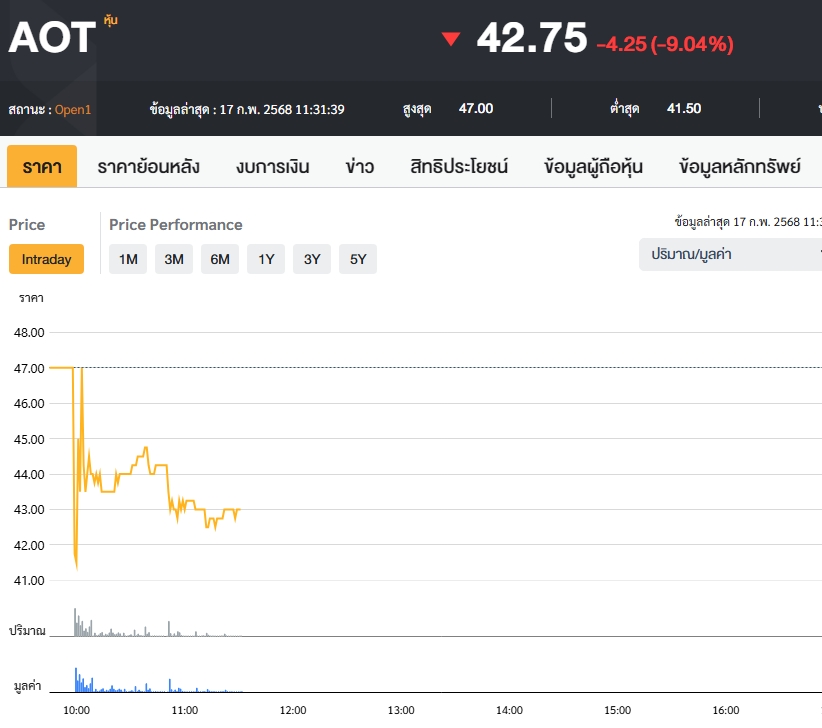Choose the 6M performance range

click(x=220, y=259)
